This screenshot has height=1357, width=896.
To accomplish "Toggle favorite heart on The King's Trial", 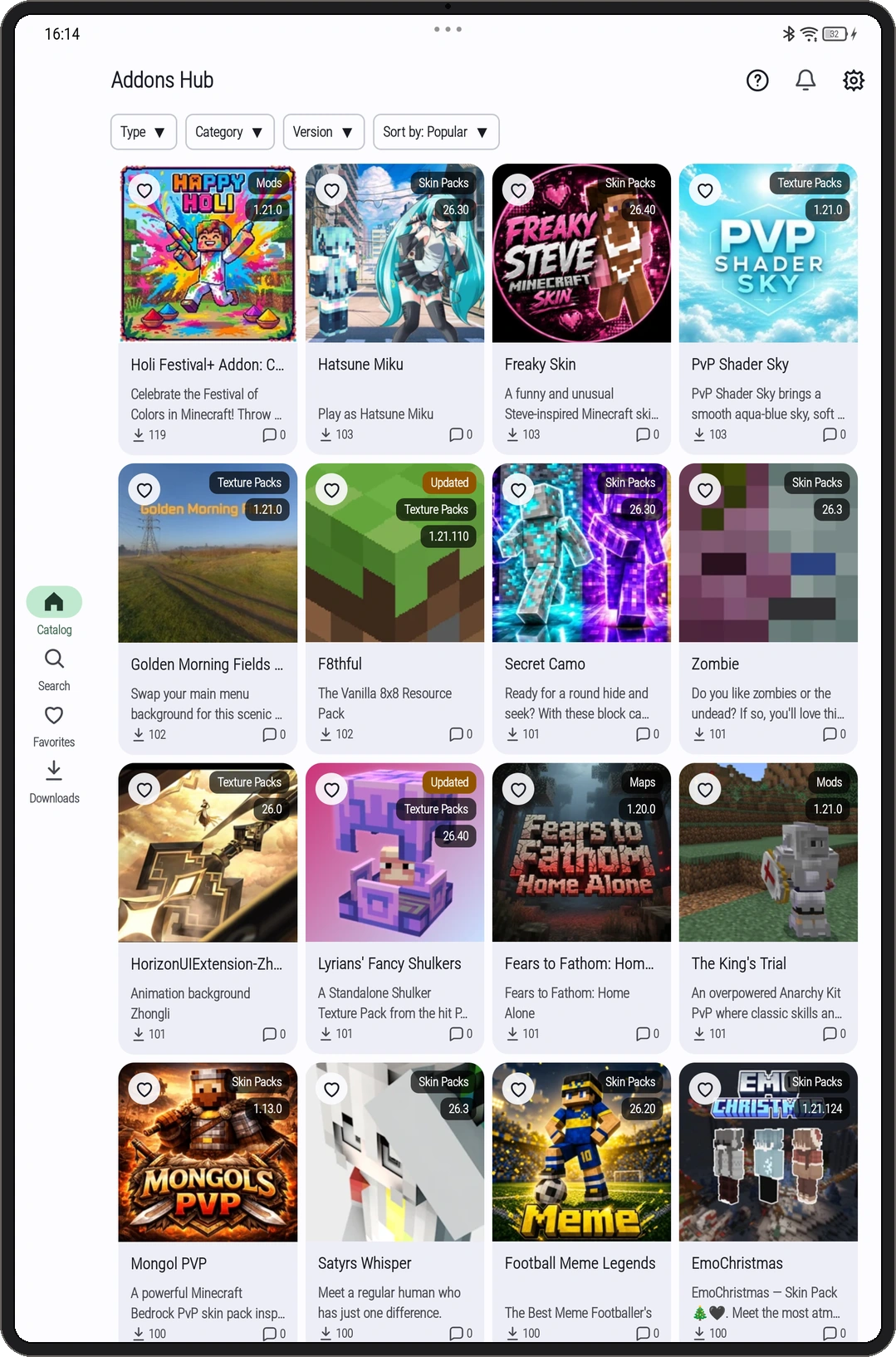I will coord(705,789).
